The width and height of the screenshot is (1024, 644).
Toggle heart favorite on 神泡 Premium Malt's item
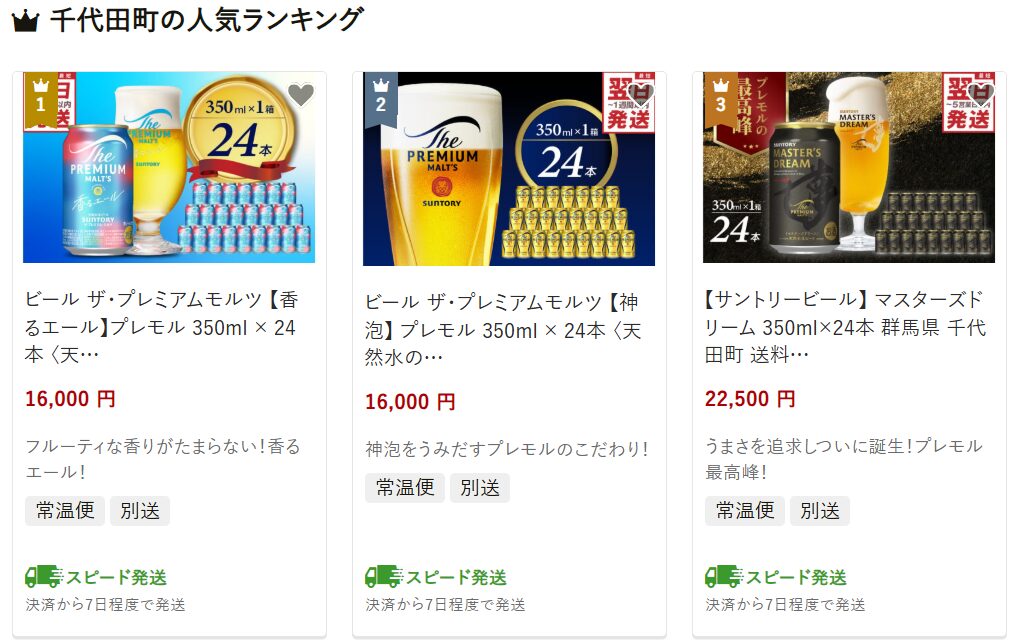click(641, 96)
